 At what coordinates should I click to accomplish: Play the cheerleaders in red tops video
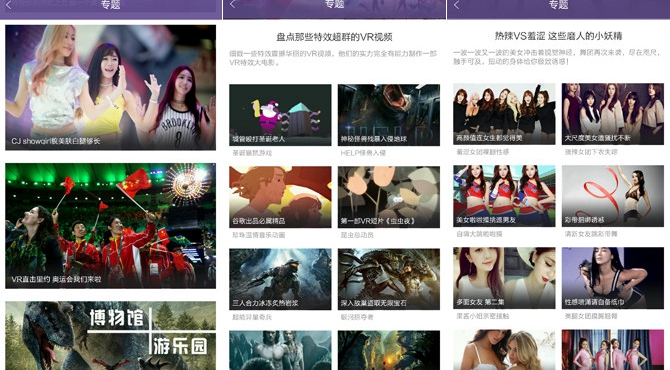[x=504, y=196]
